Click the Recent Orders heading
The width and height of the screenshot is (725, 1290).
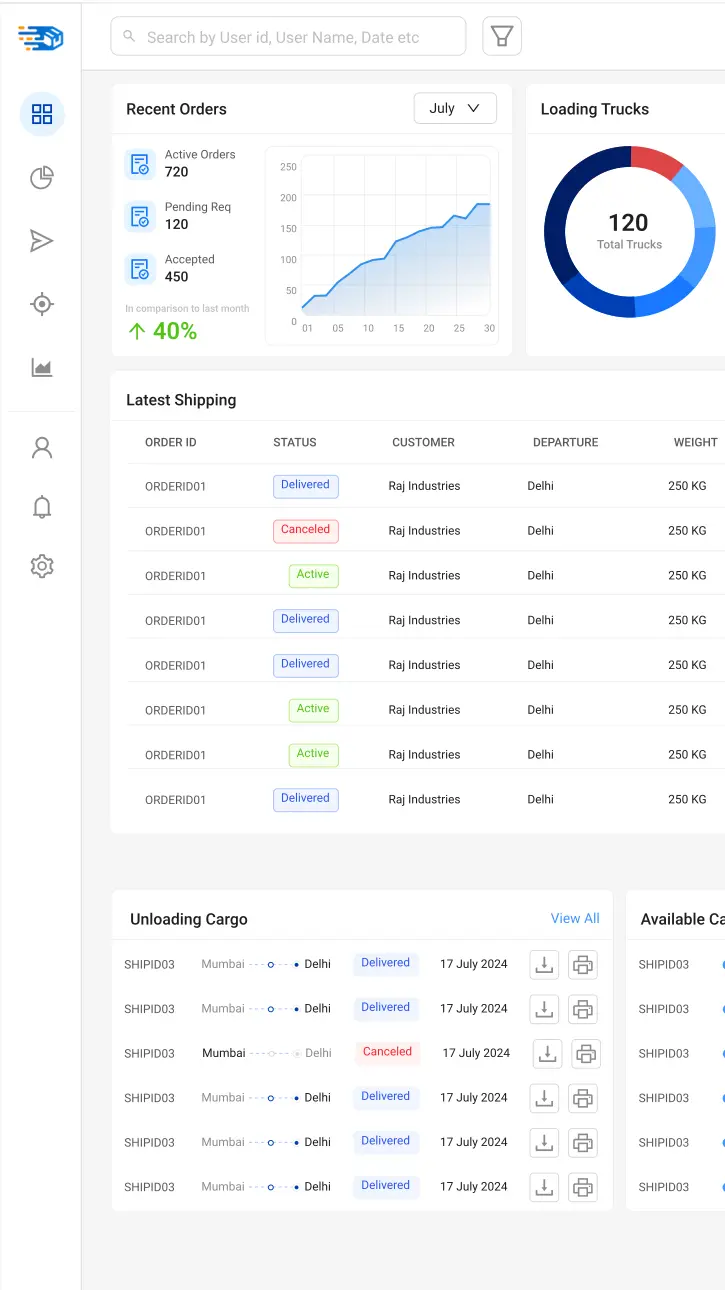point(176,109)
